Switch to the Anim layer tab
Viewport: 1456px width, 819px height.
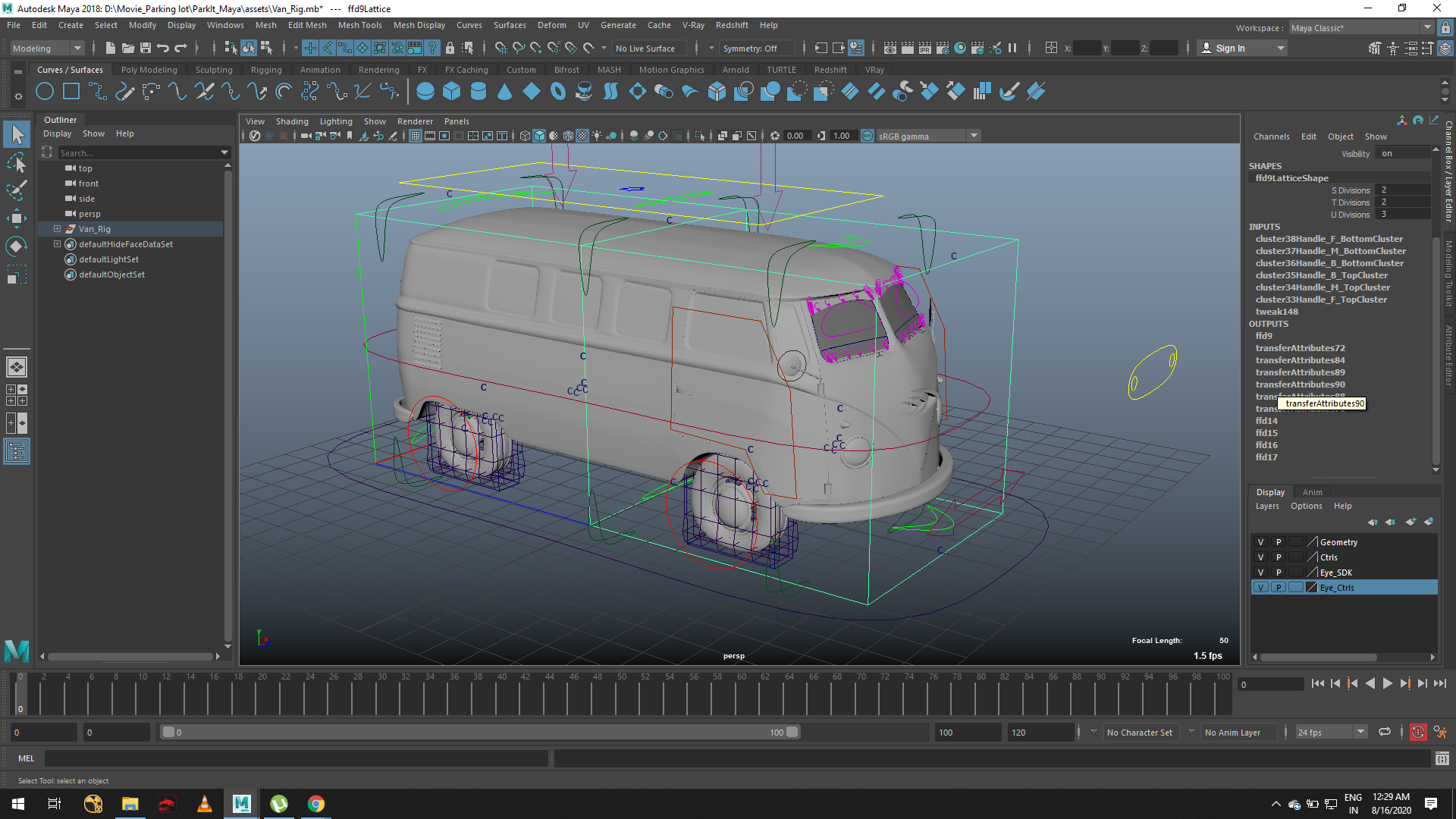pos(1313,492)
